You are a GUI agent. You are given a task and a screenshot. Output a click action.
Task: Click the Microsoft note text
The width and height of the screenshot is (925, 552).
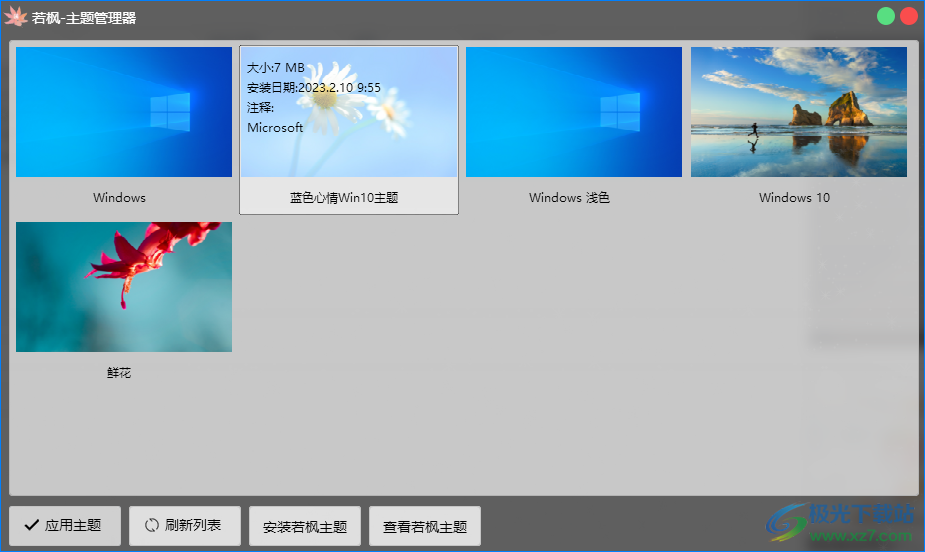275,127
